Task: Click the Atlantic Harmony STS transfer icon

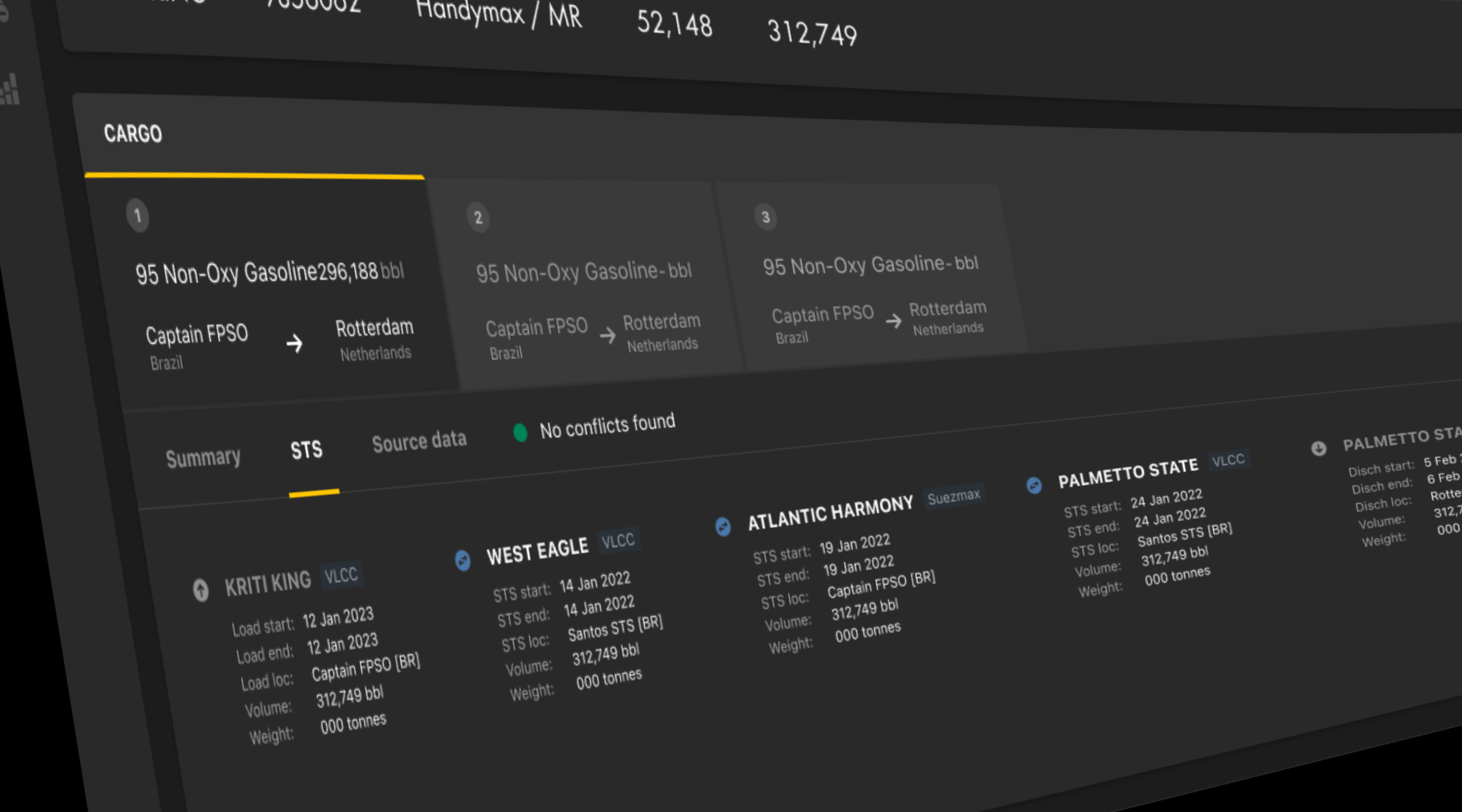Action: click(722, 526)
